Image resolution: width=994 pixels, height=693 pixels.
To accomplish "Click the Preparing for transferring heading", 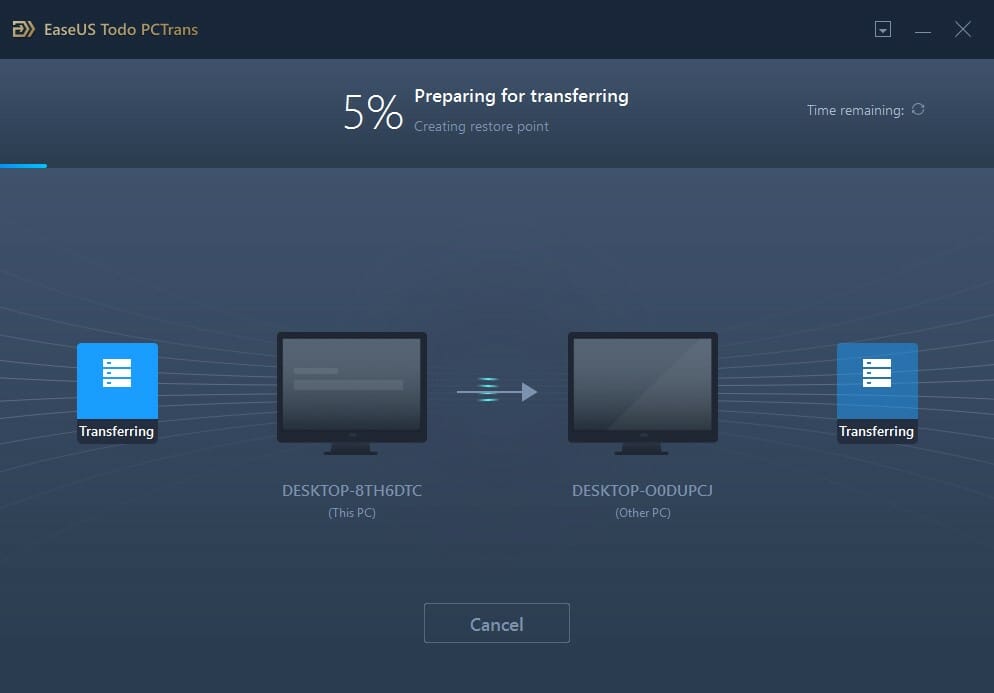I will click(x=521, y=96).
